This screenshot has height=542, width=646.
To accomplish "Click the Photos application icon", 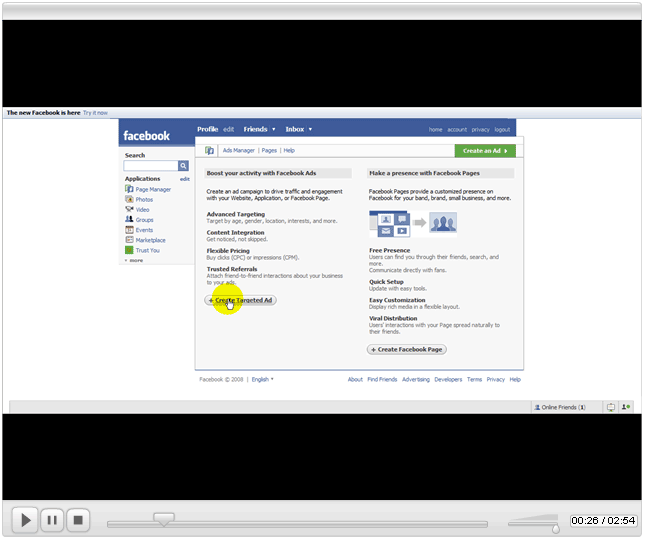I will point(130,200).
